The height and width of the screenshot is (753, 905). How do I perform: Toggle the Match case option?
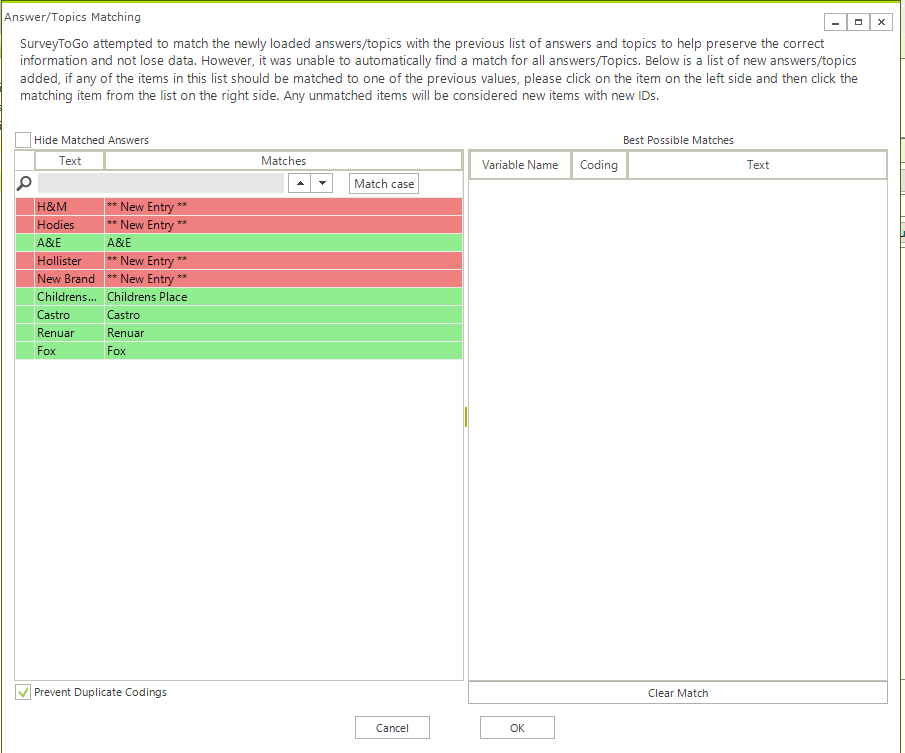[x=384, y=183]
